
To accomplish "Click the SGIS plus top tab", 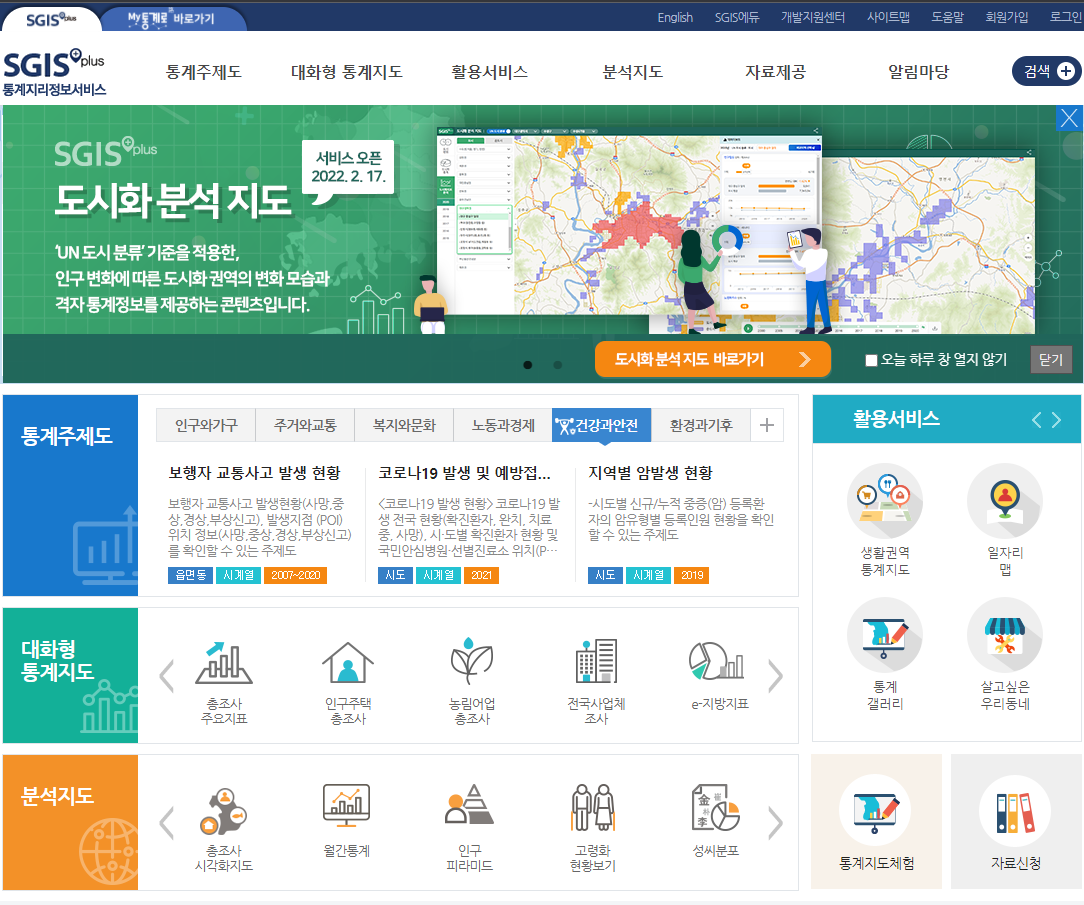I will [51, 19].
